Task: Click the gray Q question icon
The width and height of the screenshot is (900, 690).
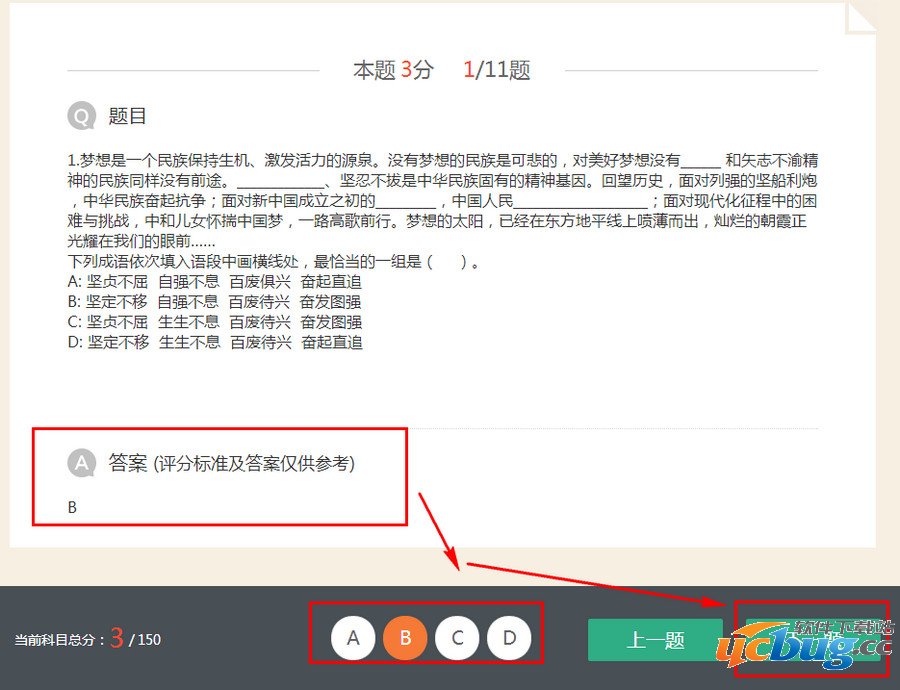Action: pos(82,117)
